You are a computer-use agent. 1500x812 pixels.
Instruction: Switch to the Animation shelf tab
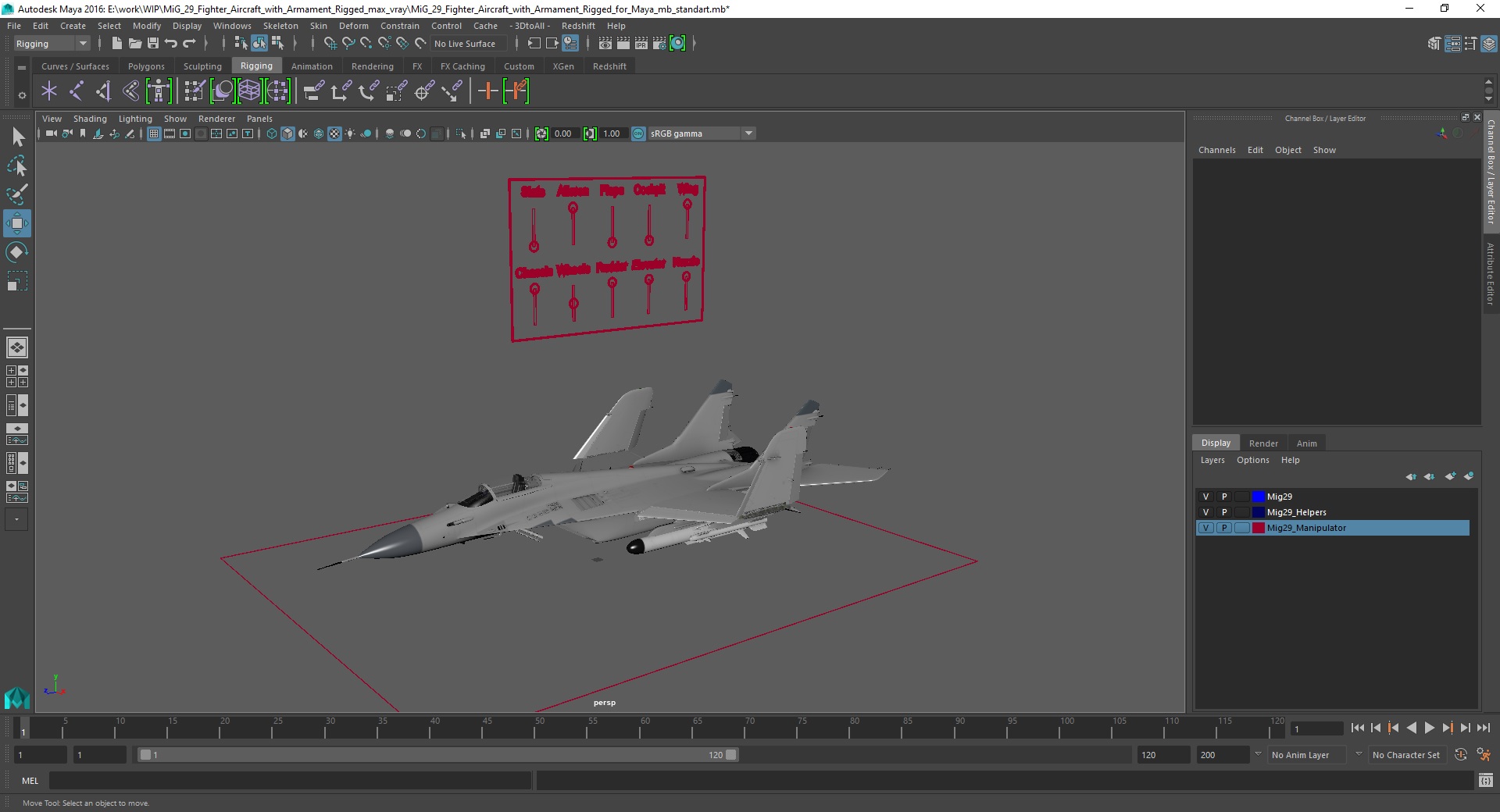312,66
